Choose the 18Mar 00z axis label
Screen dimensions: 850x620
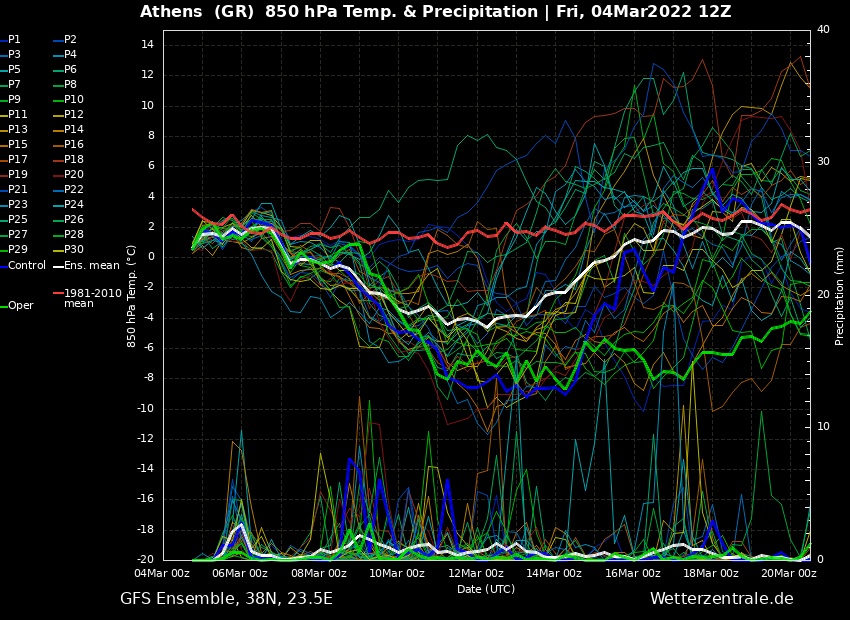click(x=711, y=573)
